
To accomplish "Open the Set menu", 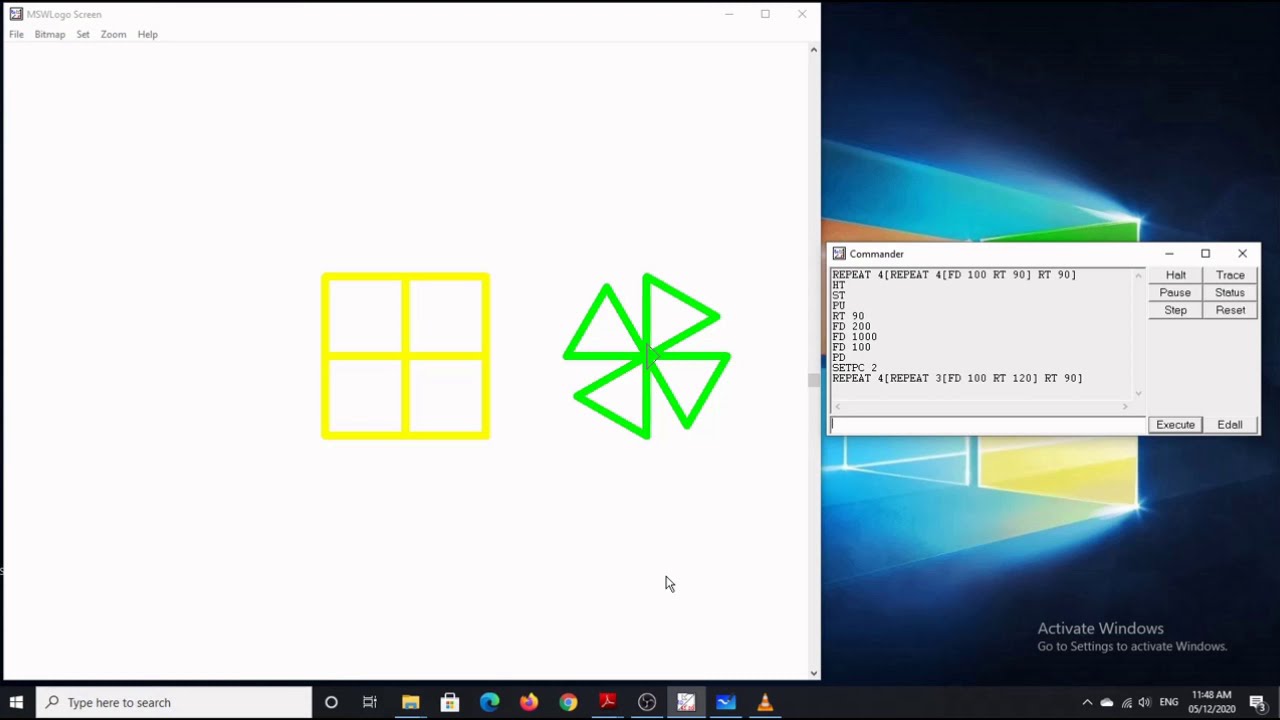I will tap(83, 34).
